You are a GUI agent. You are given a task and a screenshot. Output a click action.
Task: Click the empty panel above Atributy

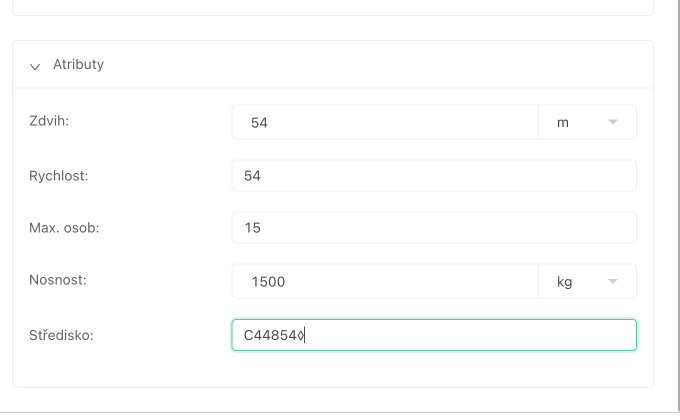click(x=332, y=6)
